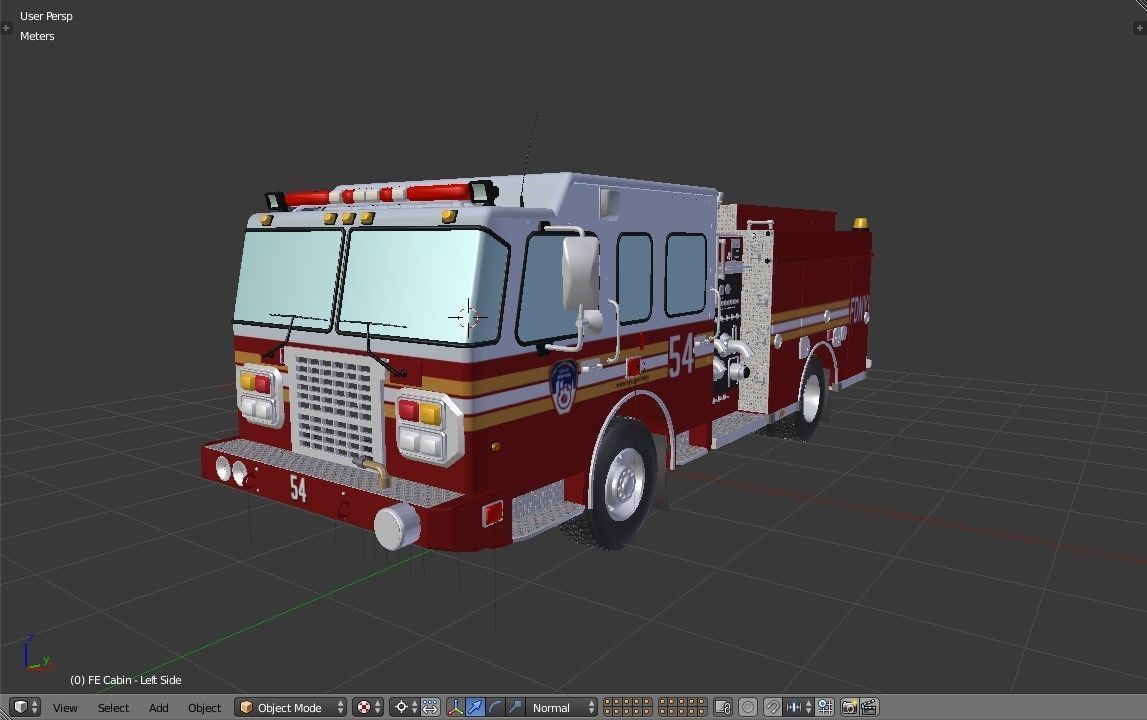The image size is (1147, 720).
Task: Toggle lock camera and layers to scene
Action: pyautogui.click(x=723, y=707)
